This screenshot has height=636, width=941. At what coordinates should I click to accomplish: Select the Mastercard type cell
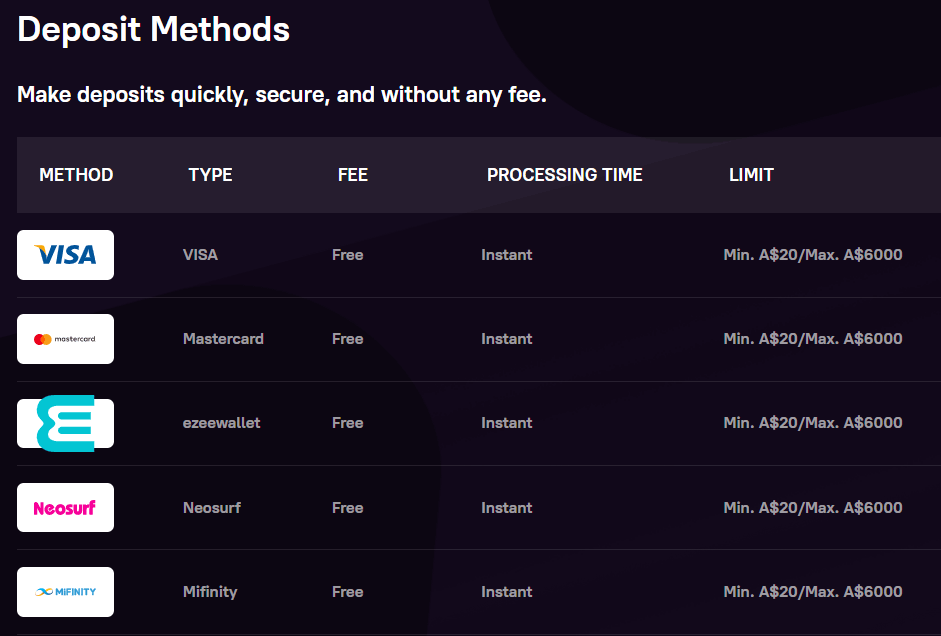click(x=223, y=339)
